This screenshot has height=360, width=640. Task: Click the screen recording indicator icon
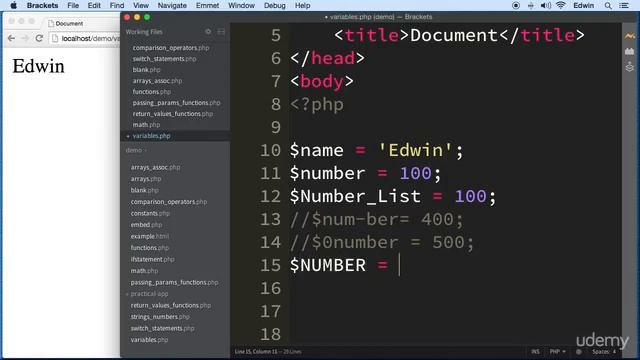tap(516, 5)
